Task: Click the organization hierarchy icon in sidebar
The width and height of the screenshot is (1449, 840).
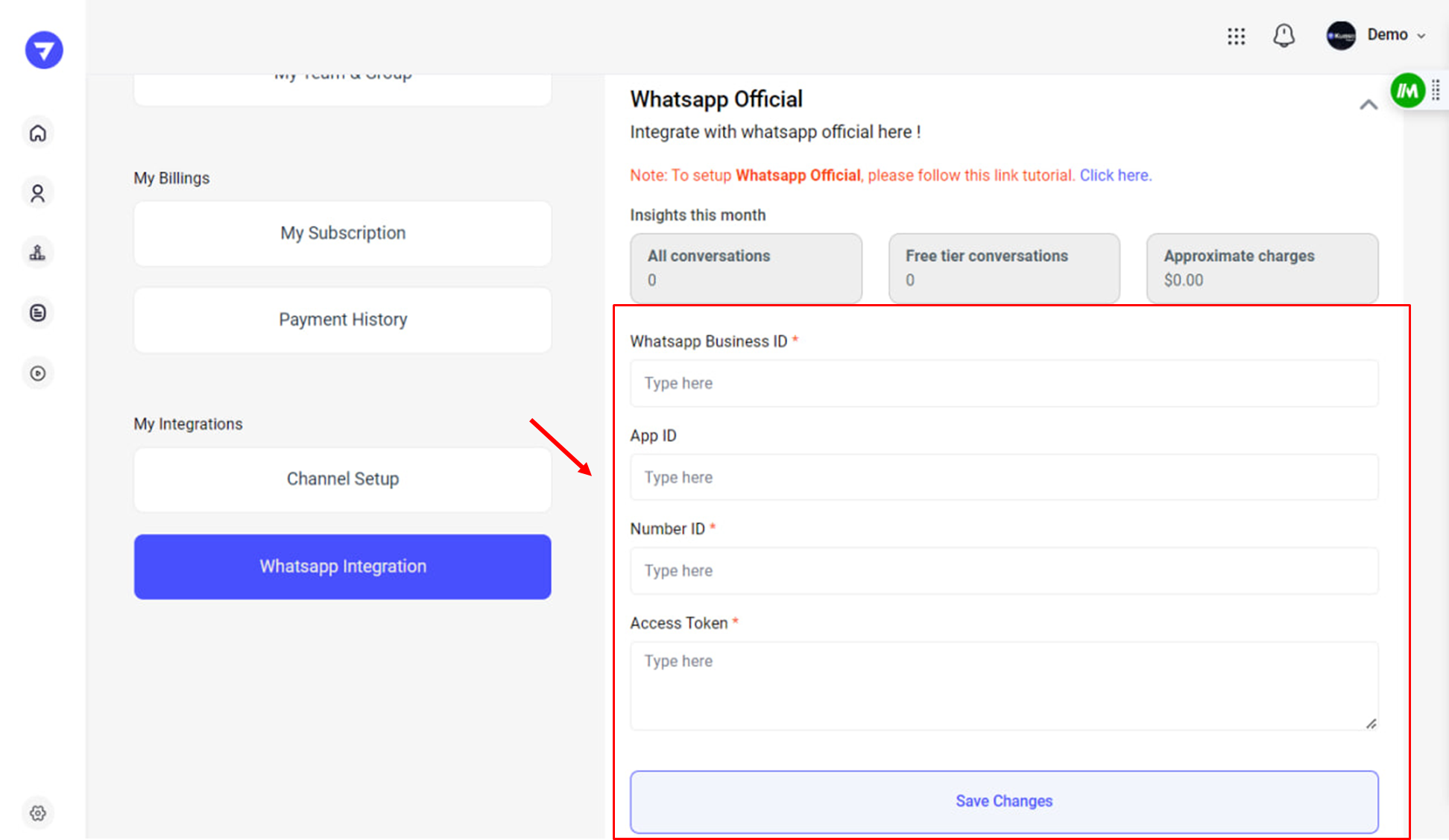Action: coord(38,253)
